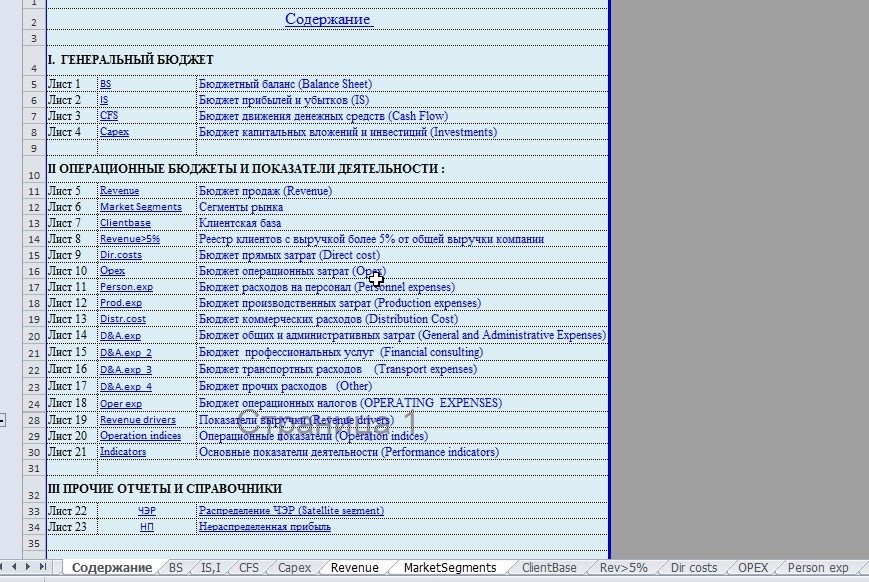The image size is (869, 582).
Task: Follow the D&A.exp link in row 20
Action: click(x=120, y=335)
